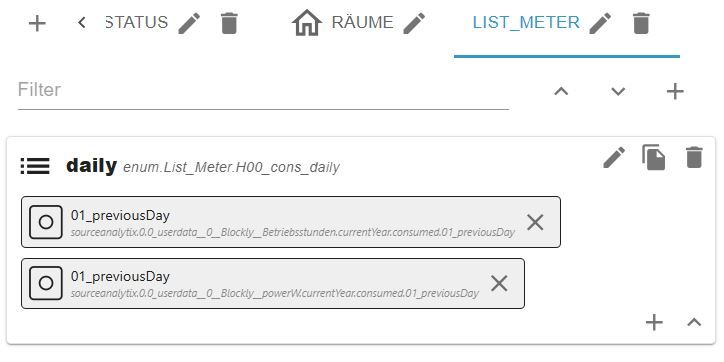Switch to the RÄUME tab

click(343, 23)
